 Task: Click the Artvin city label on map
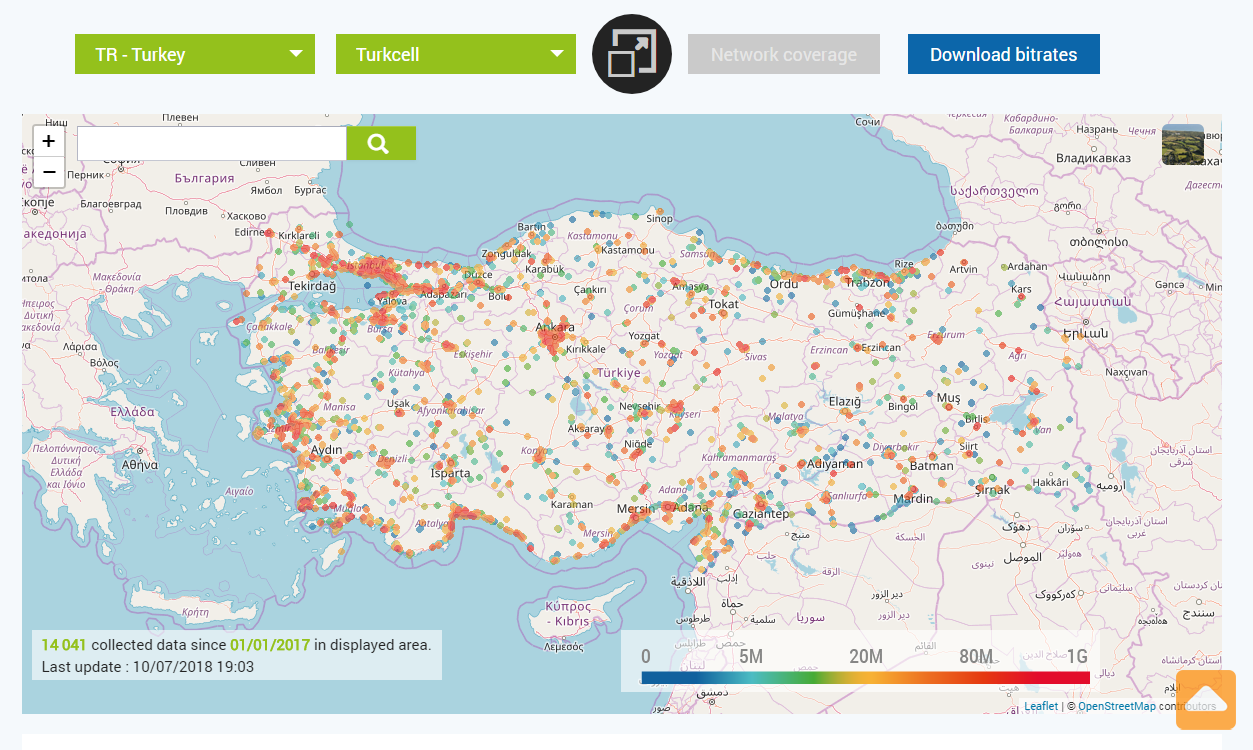(964, 269)
